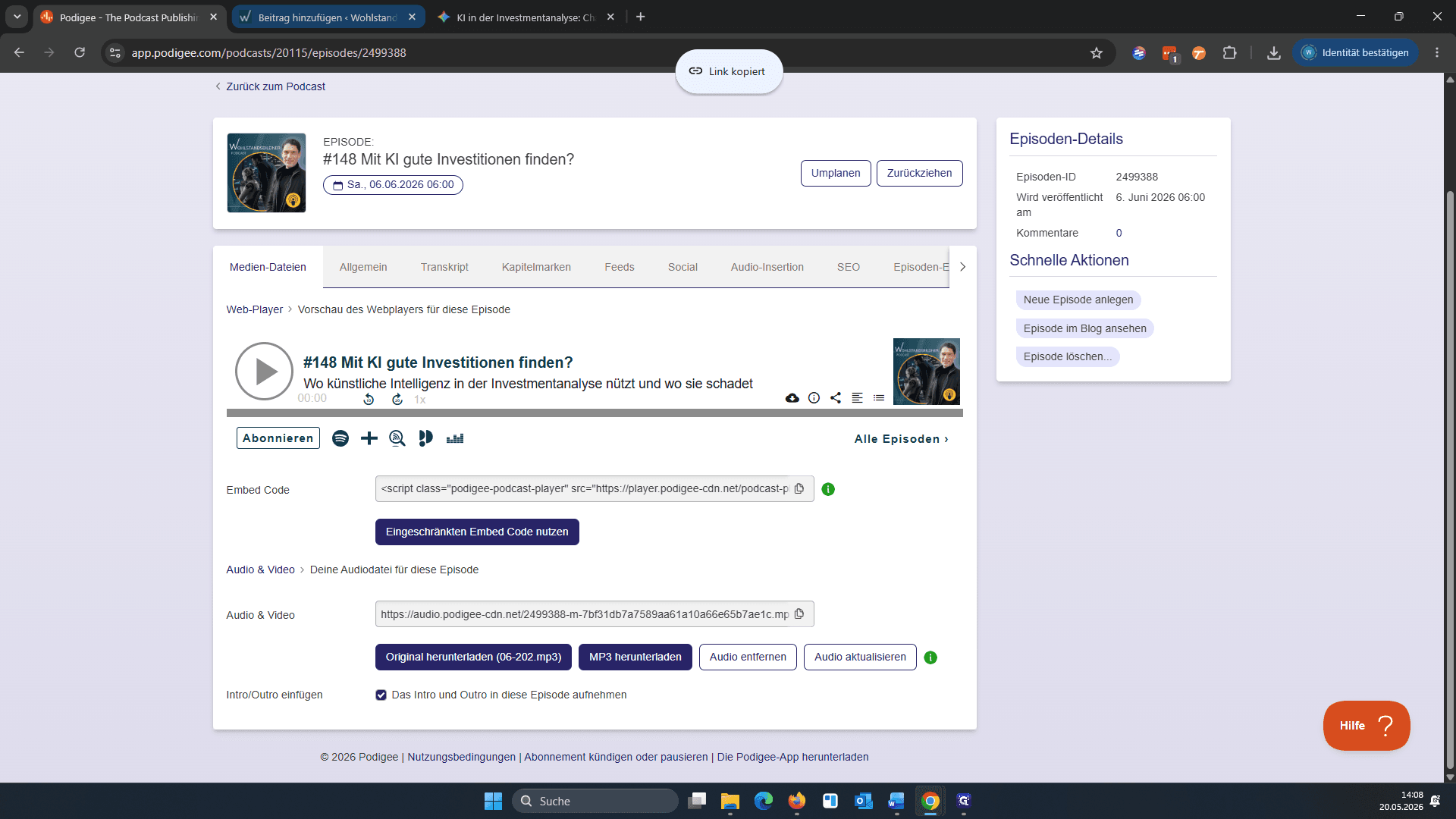Click Eingeschränkten Embed Code nutzen
The width and height of the screenshot is (1456, 819).
[477, 532]
